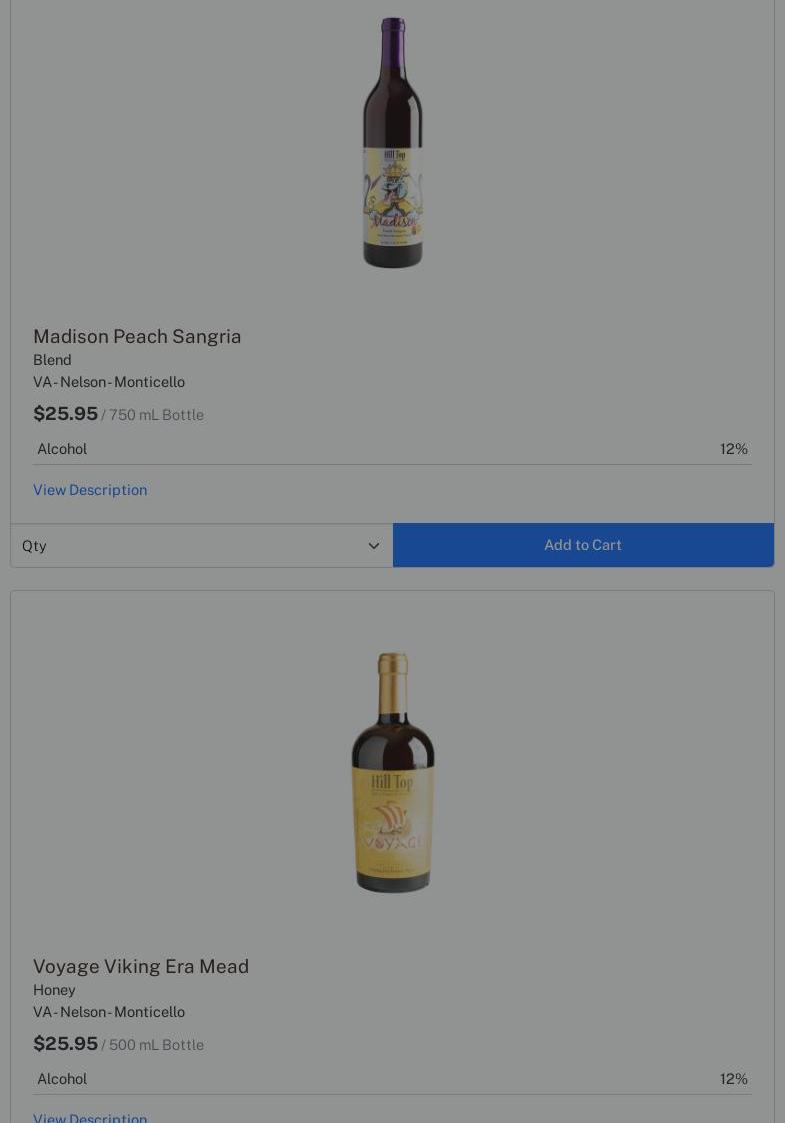Screen dimensions: 785x1123
Task: Click the Voyage Viking Era Mead bottle image
Action: [392, 772]
